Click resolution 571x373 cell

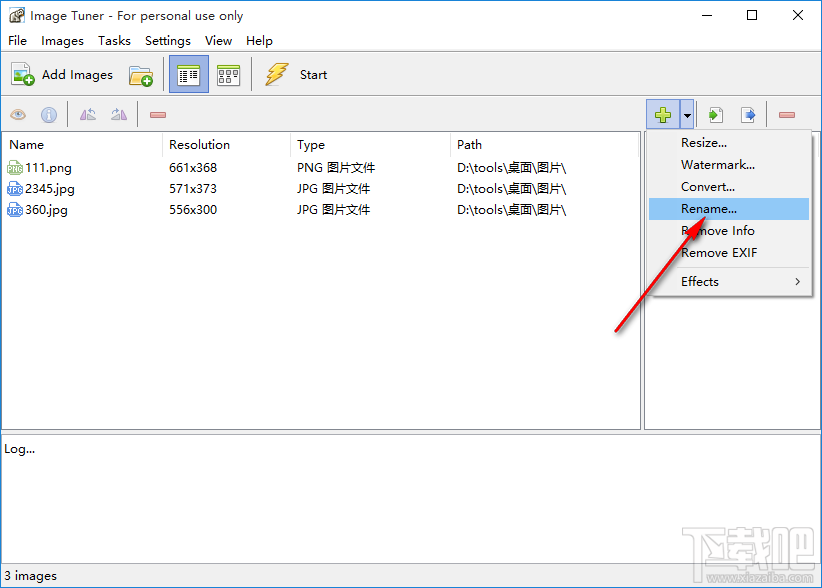pyautogui.click(x=193, y=189)
